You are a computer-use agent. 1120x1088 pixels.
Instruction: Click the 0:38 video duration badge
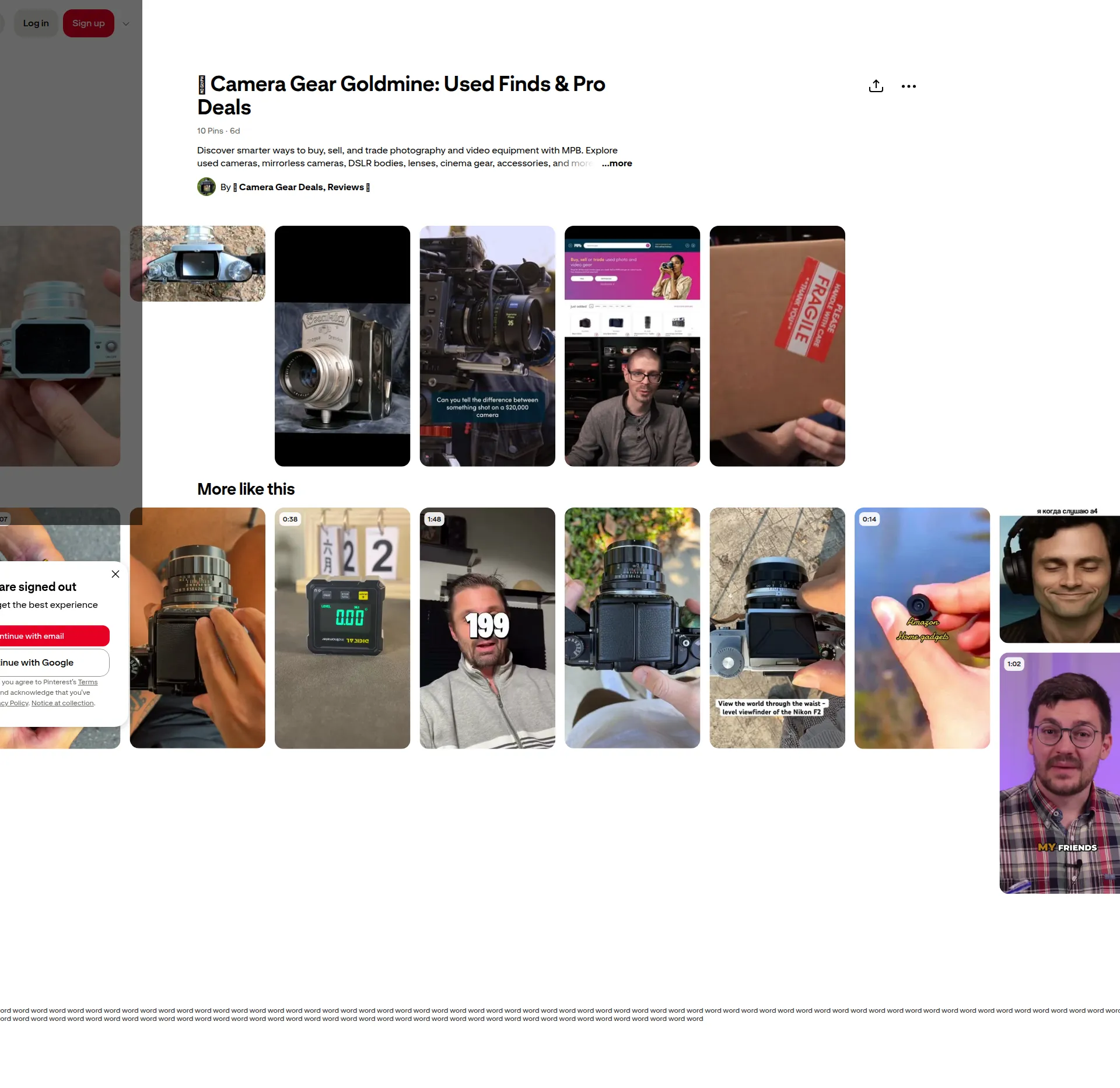point(290,519)
